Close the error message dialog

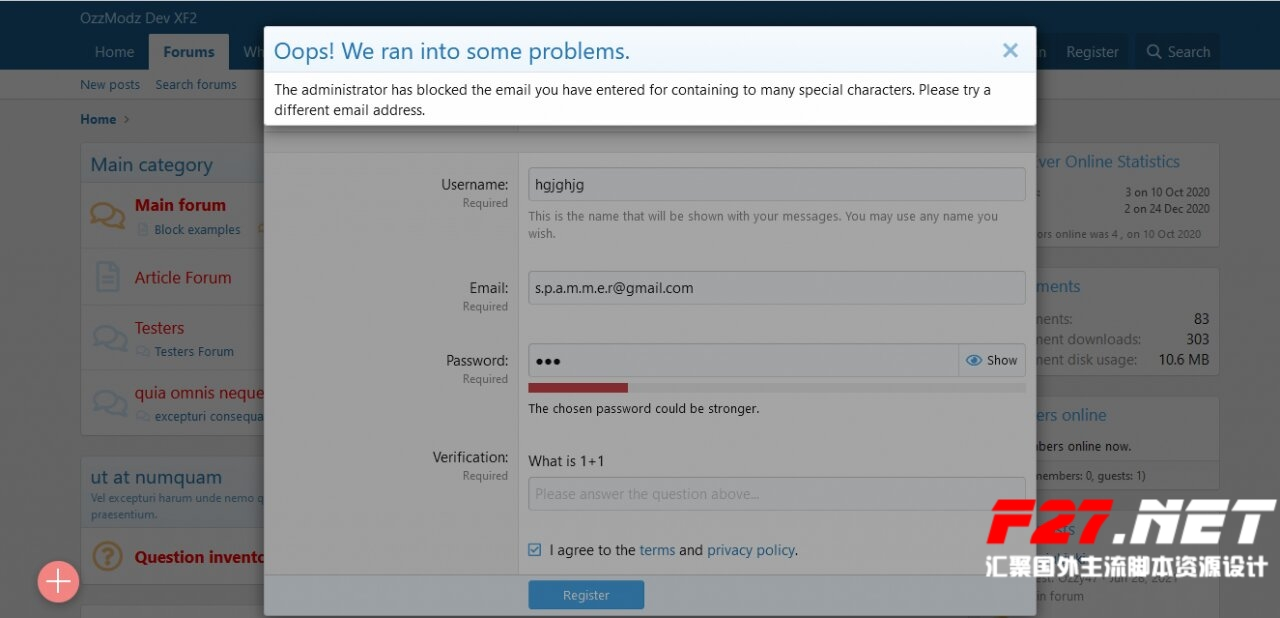pyautogui.click(x=1010, y=51)
